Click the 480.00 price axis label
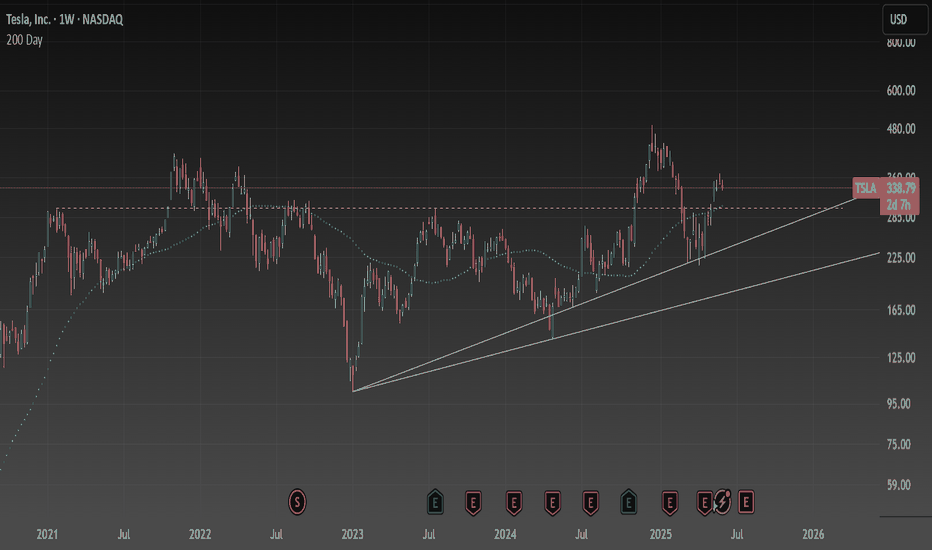Image resolution: width=932 pixels, height=550 pixels. (x=901, y=129)
